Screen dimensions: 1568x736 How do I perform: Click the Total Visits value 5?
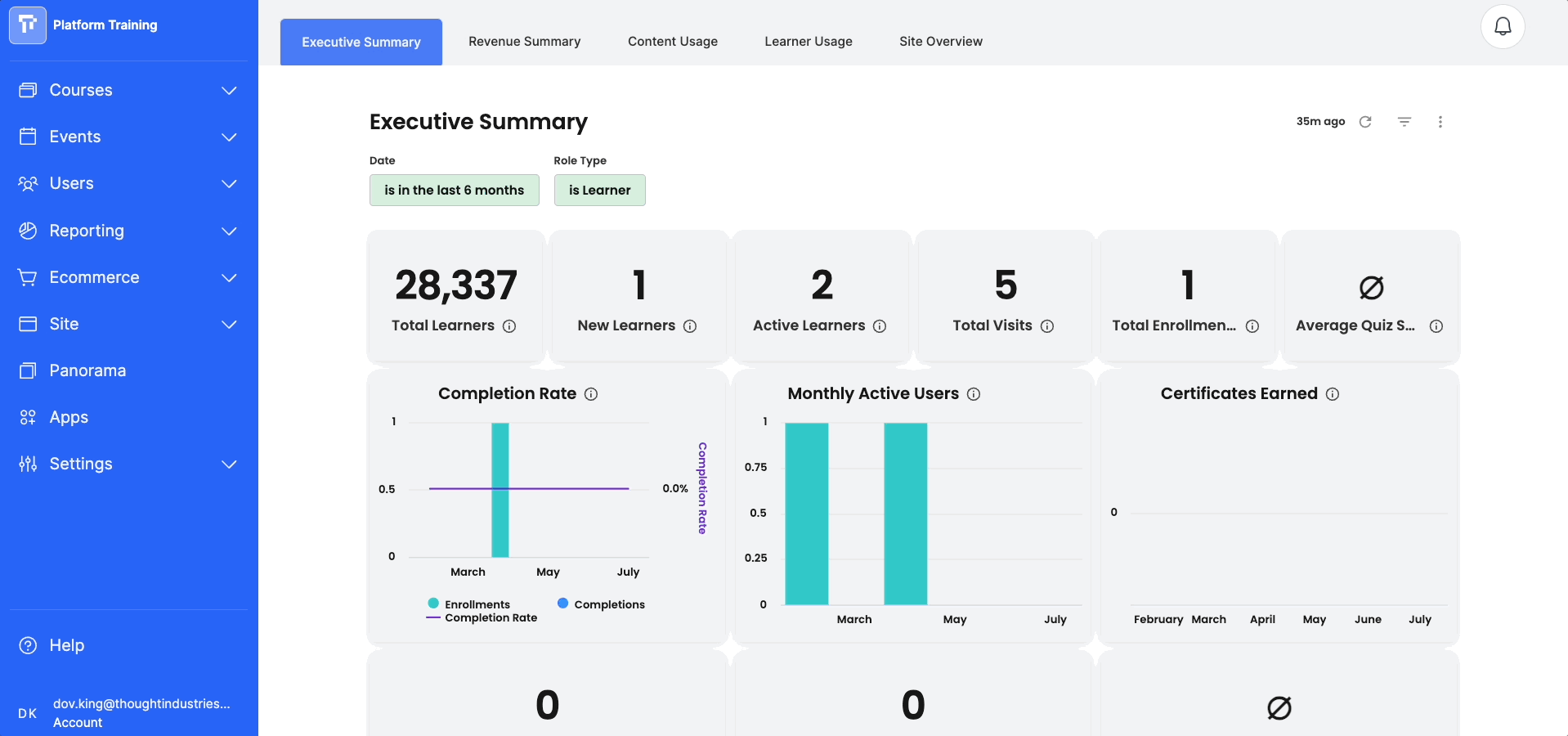1006,285
